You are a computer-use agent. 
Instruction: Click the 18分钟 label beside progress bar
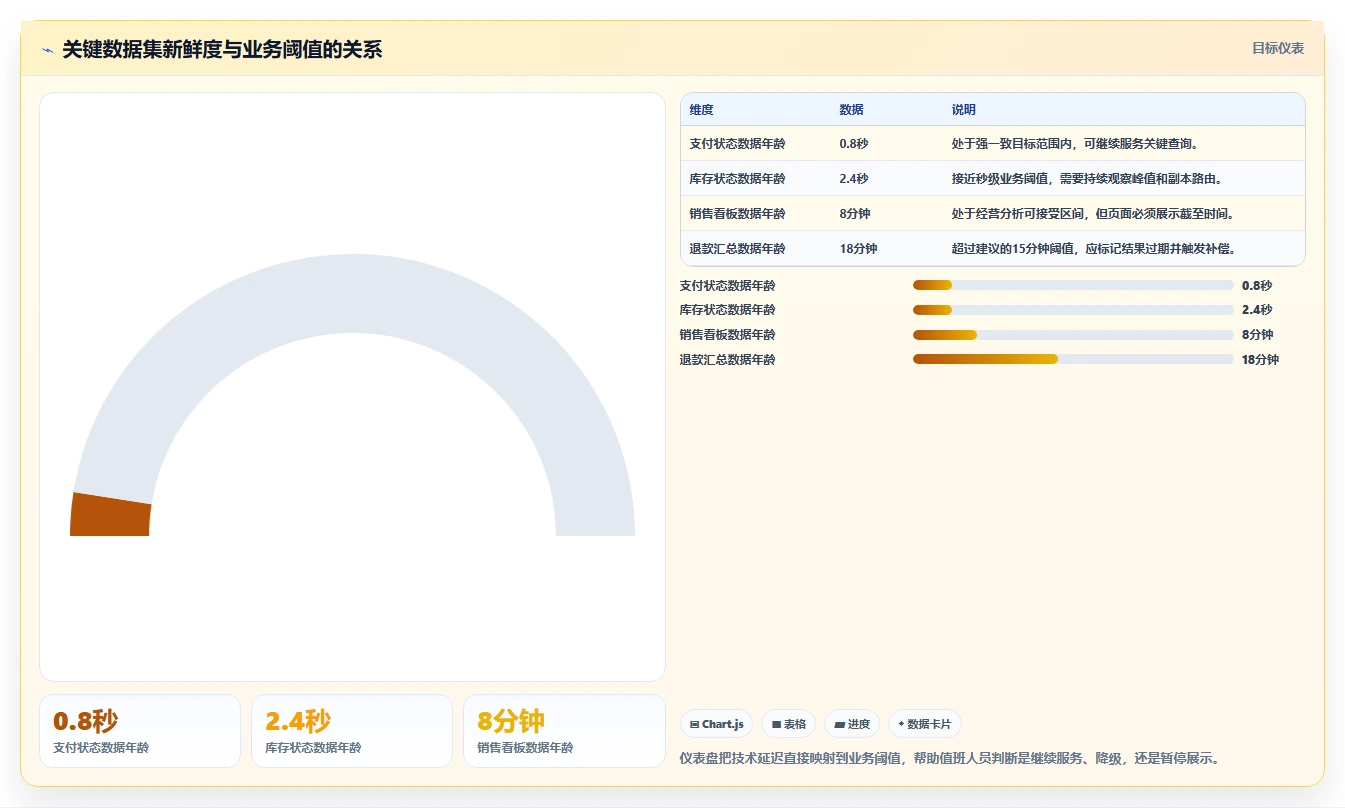[x=1260, y=360]
